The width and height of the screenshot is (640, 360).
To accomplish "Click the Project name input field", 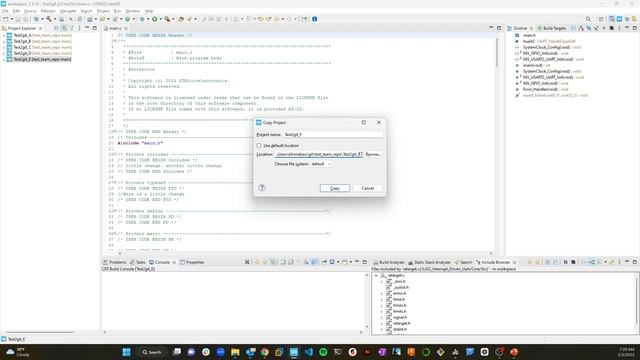I will tap(333, 134).
